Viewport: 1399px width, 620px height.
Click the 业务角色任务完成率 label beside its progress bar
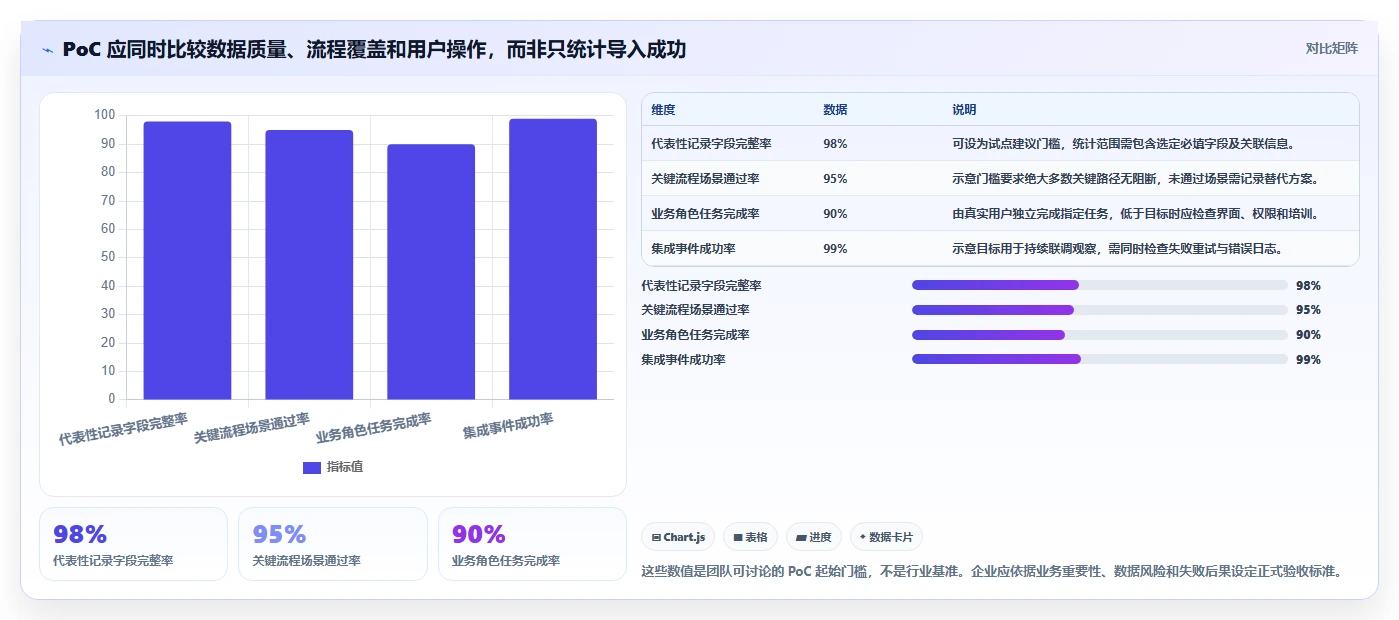pyautogui.click(x=695, y=335)
